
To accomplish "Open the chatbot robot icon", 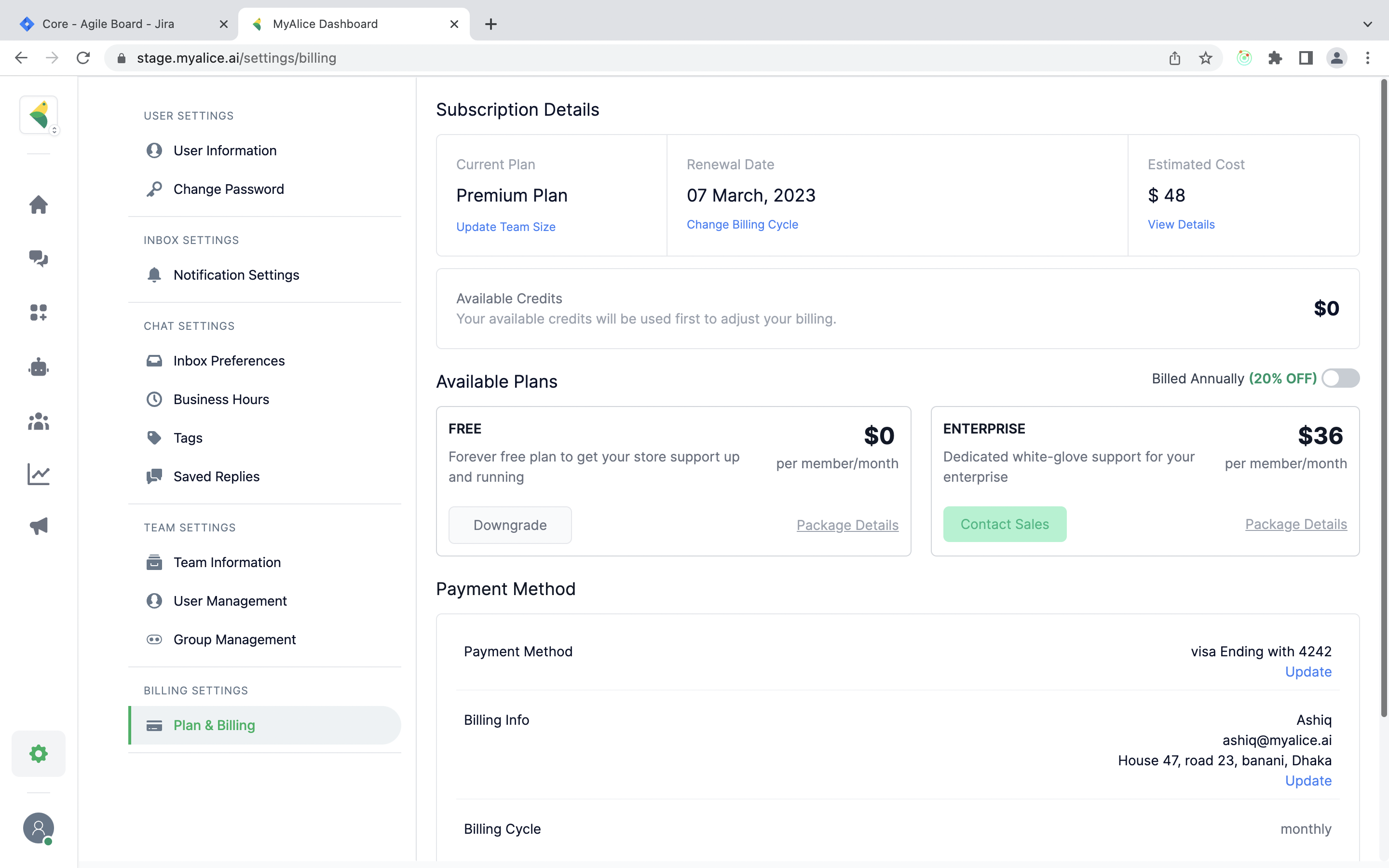I will point(39,367).
